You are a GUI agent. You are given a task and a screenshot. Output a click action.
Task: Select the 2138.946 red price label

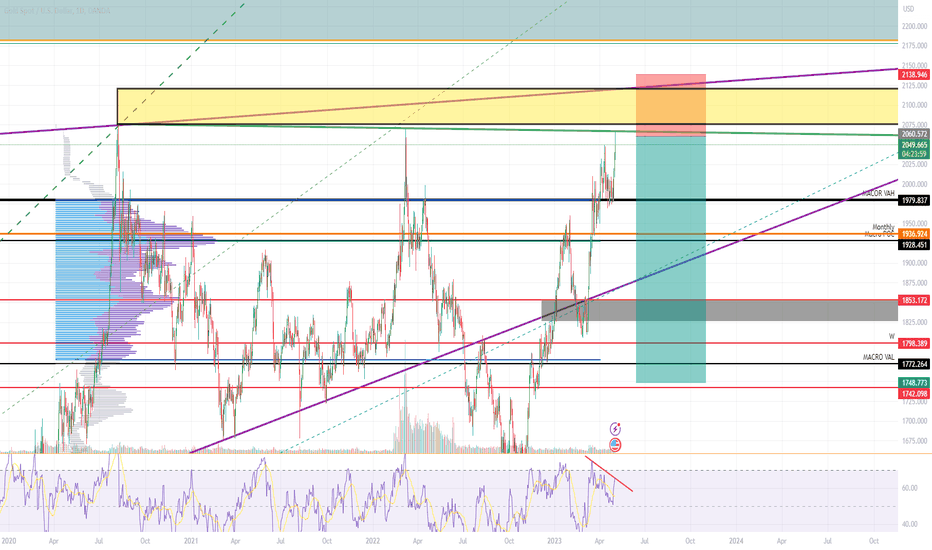click(914, 74)
